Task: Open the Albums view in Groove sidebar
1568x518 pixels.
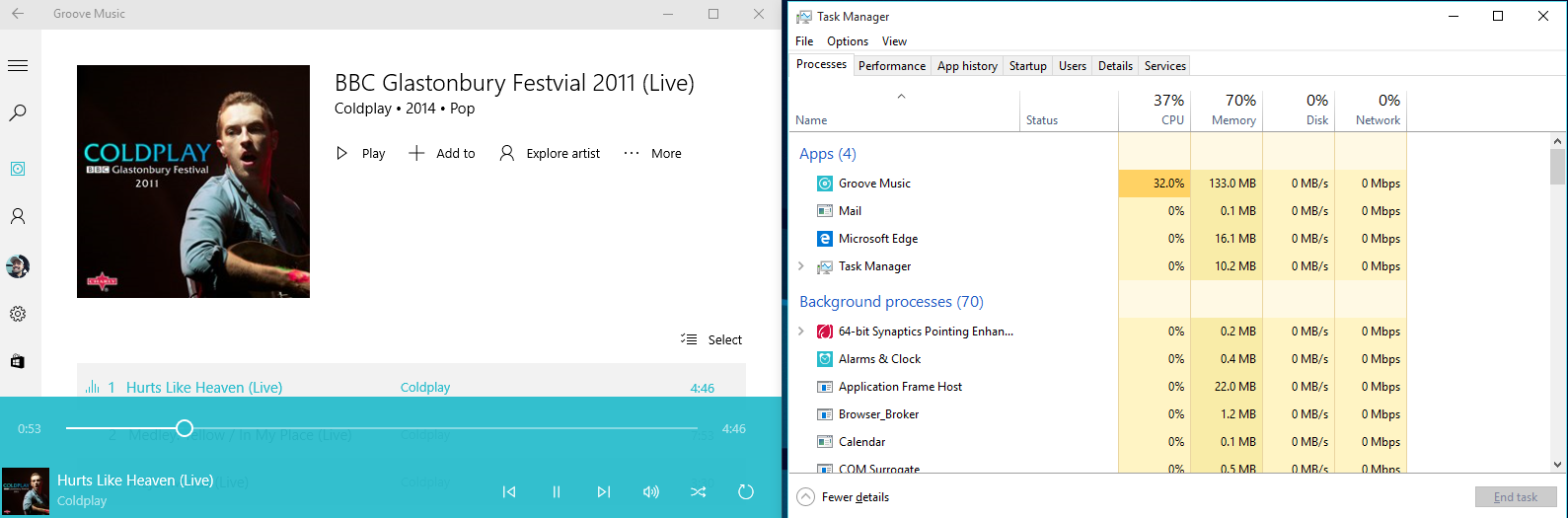Action: 18,169
